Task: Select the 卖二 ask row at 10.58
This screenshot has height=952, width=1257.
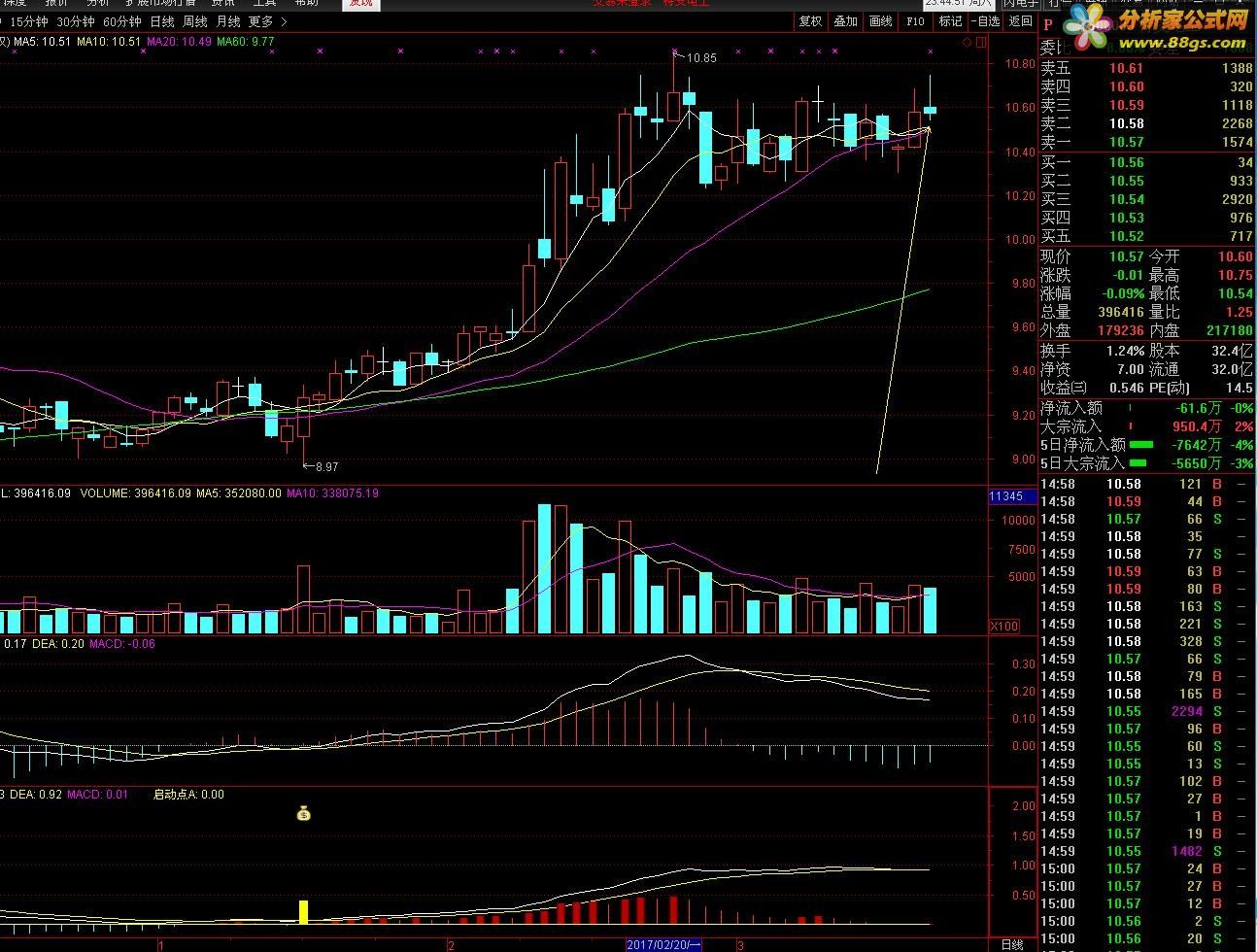Action: pos(1147,123)
